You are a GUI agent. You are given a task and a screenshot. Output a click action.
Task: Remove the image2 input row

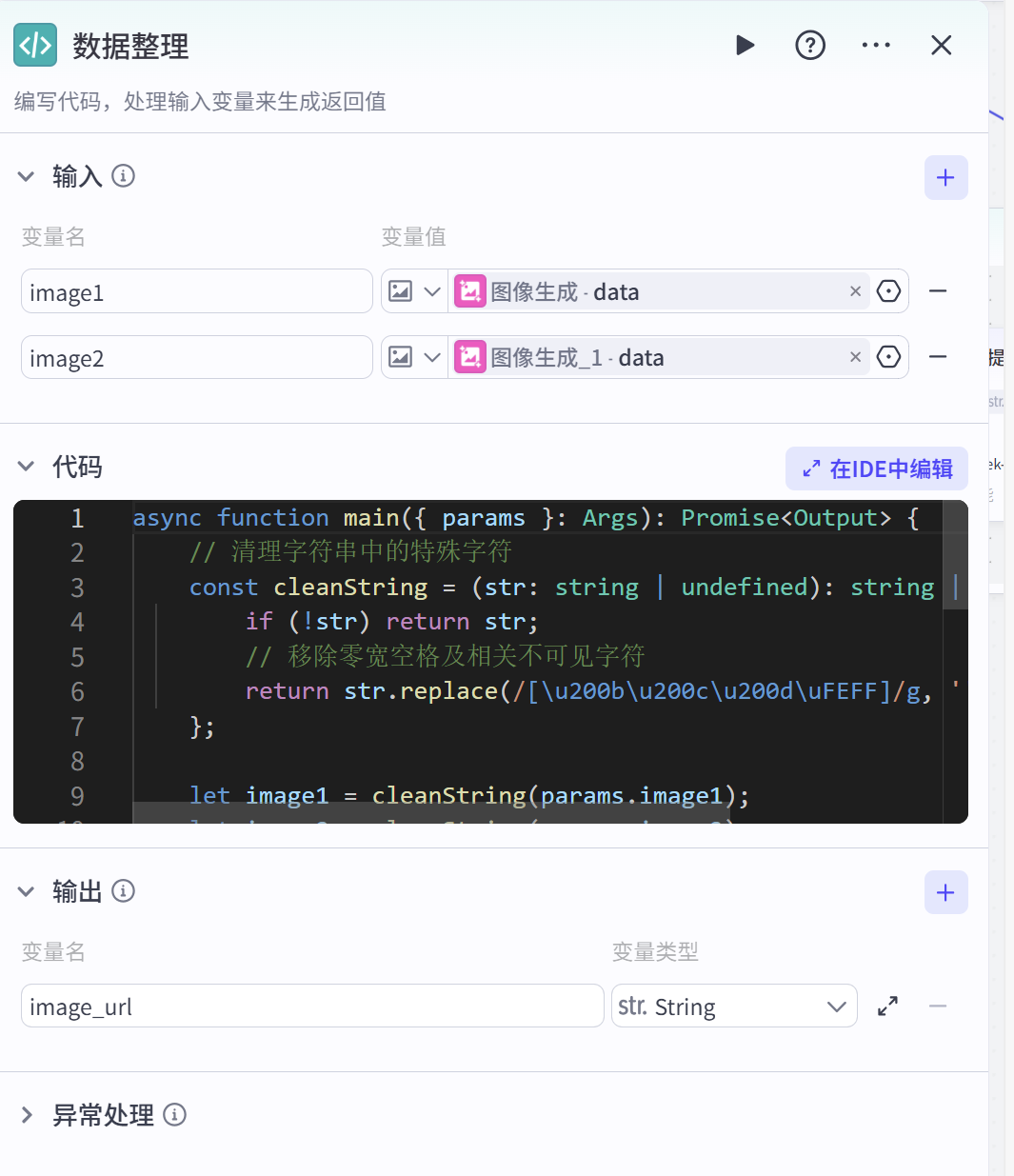[x=938, y=357]
